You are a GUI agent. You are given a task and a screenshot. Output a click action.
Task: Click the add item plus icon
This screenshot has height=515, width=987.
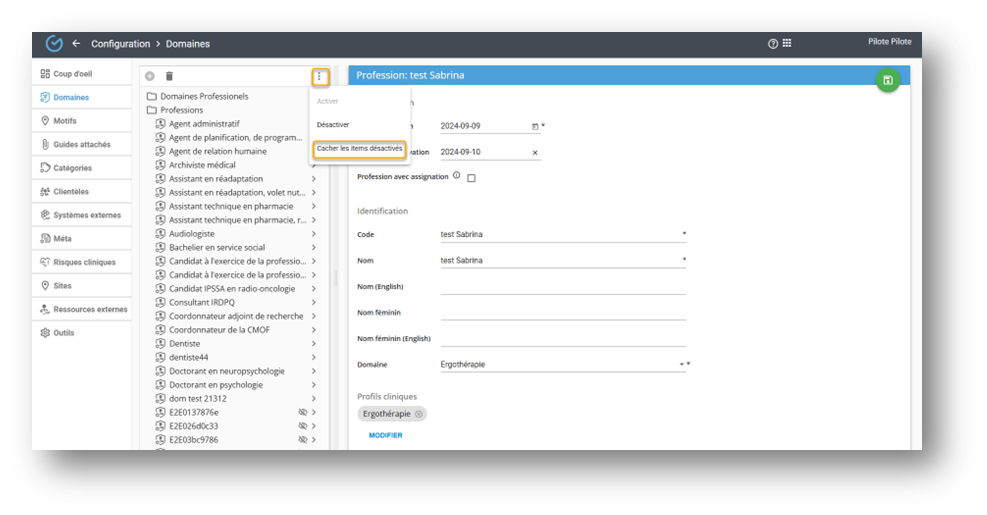(x=150, y=76)
